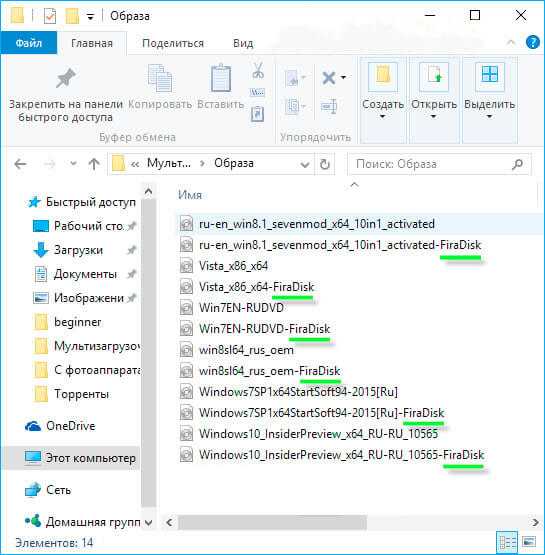Viewport: 545px width, 555px height.
Task: Switch to details list view icon
Action: pyautogui.click(x=507, y=542)
